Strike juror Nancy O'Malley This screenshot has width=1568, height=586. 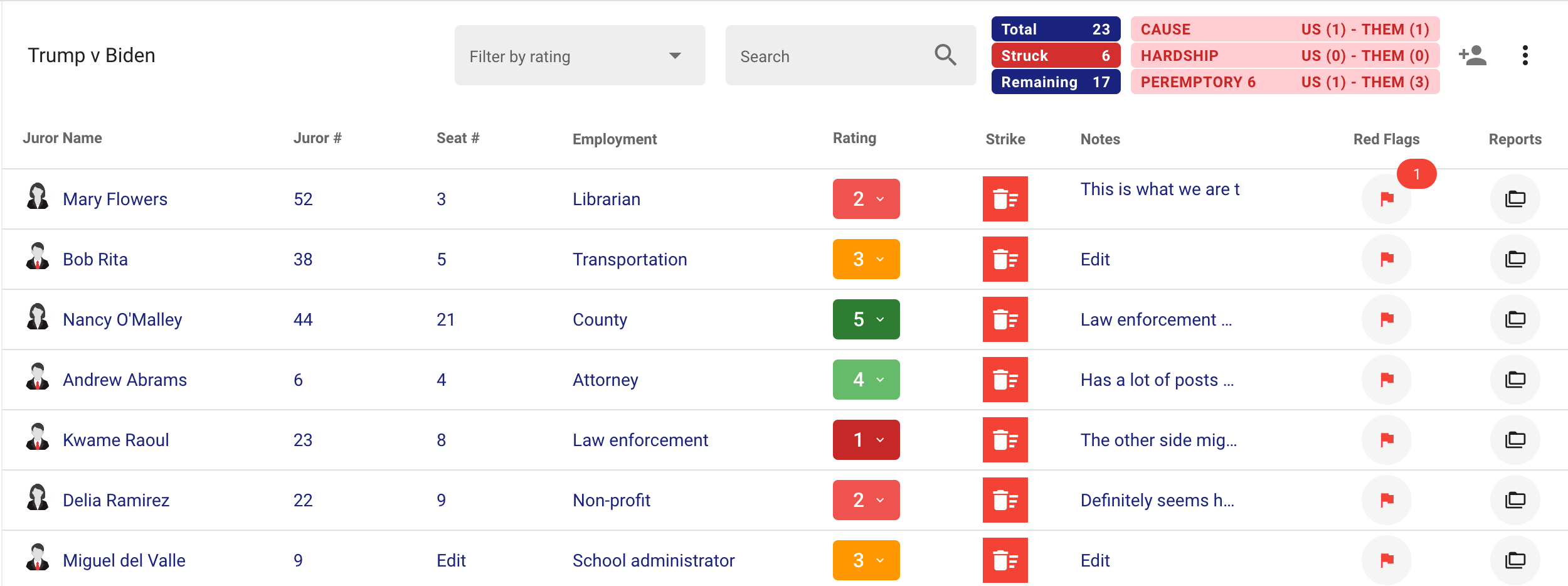(1005, 319)
